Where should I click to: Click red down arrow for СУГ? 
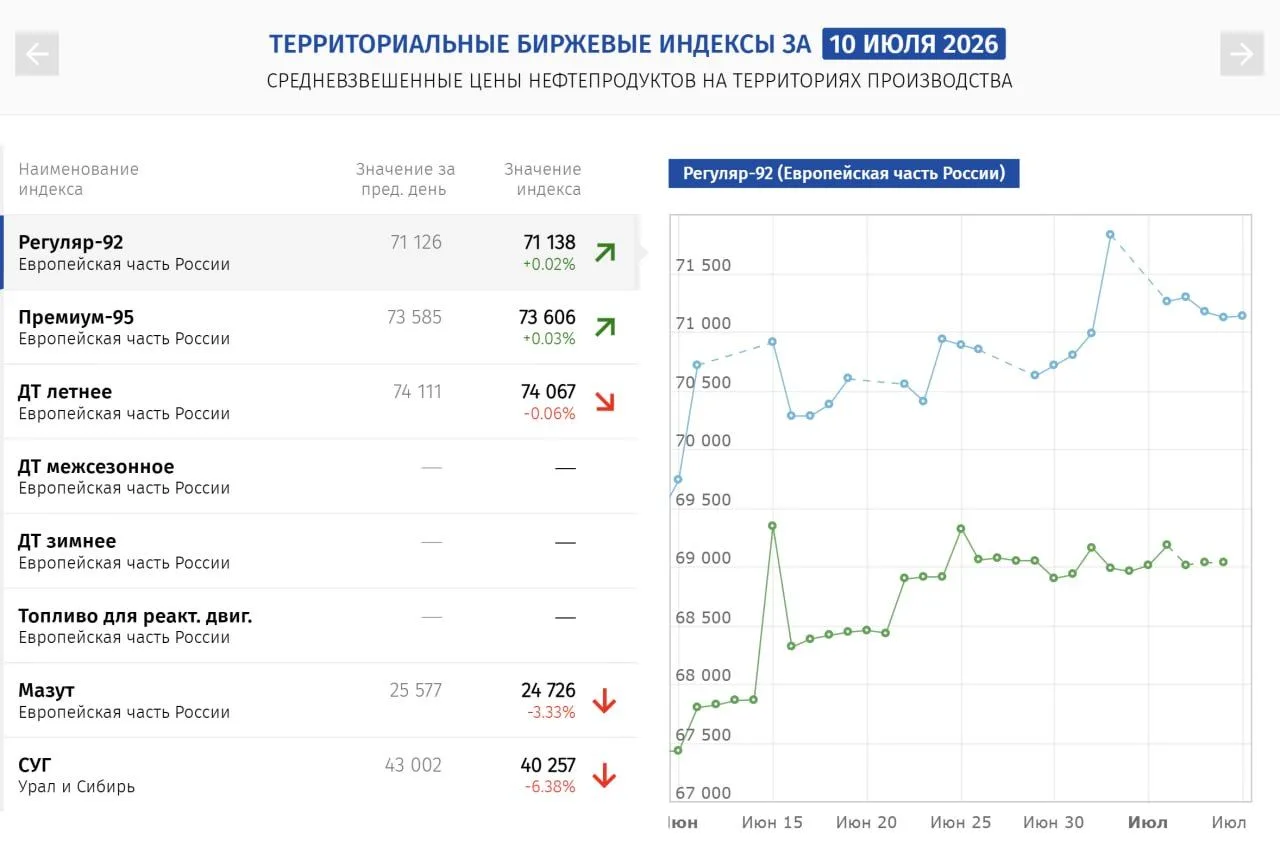pyautogui.click(x=604, y=776)
